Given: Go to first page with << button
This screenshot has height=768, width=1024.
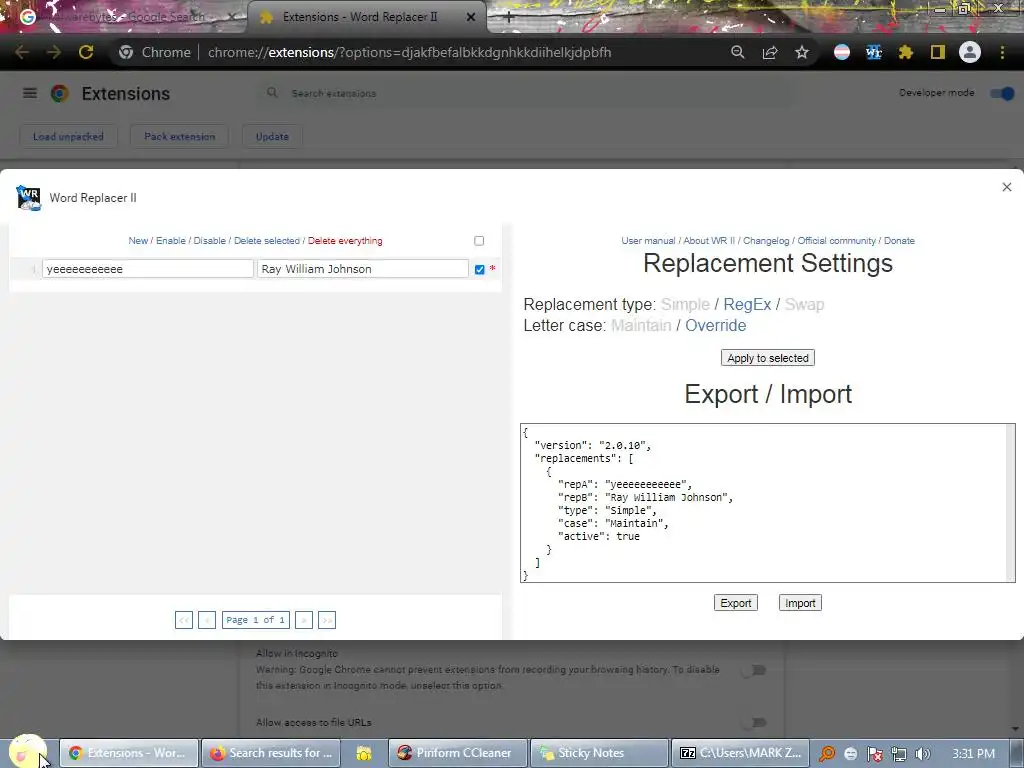Looking at the screenshot, I should pos(184,620).
